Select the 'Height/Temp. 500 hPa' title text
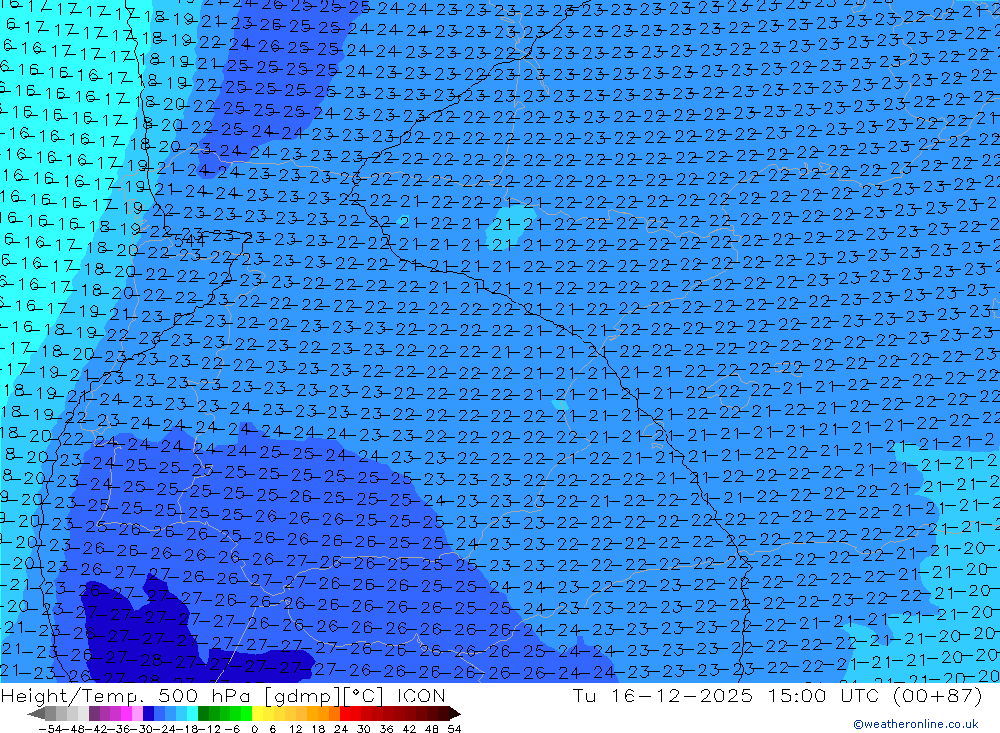This screenshot has height=733, width=1000. coord(128,696)
